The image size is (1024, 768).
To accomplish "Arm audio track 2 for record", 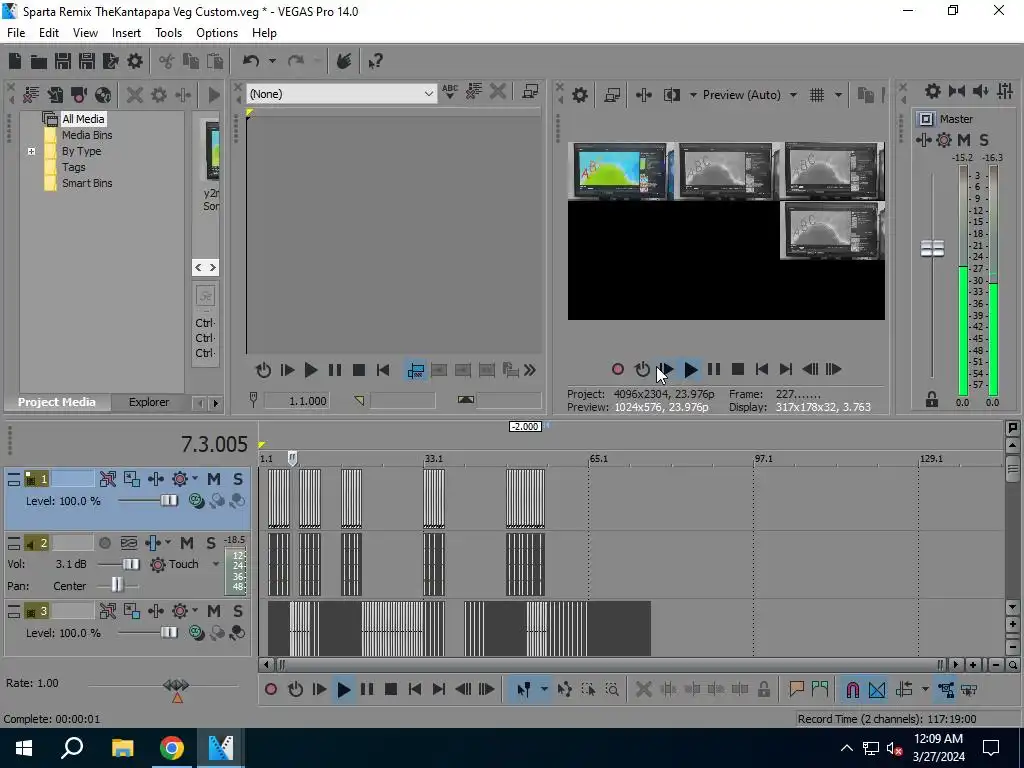I will click(104, 543).
